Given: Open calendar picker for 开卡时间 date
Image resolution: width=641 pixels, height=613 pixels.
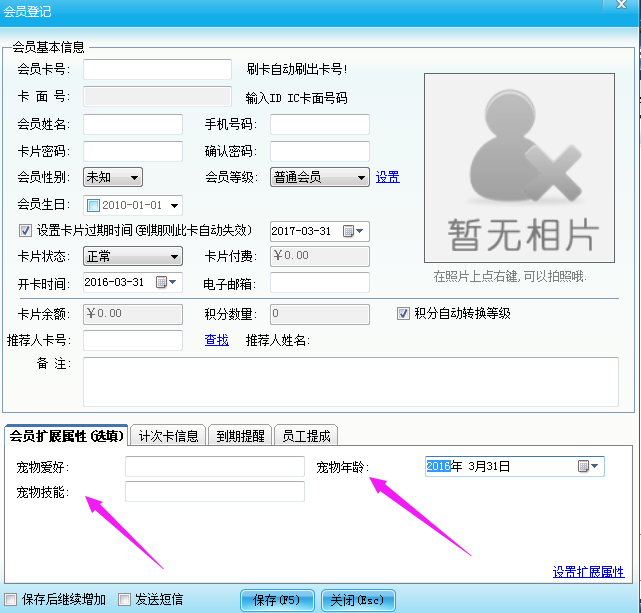Looking at the screenshot, I should coord(166,282).
